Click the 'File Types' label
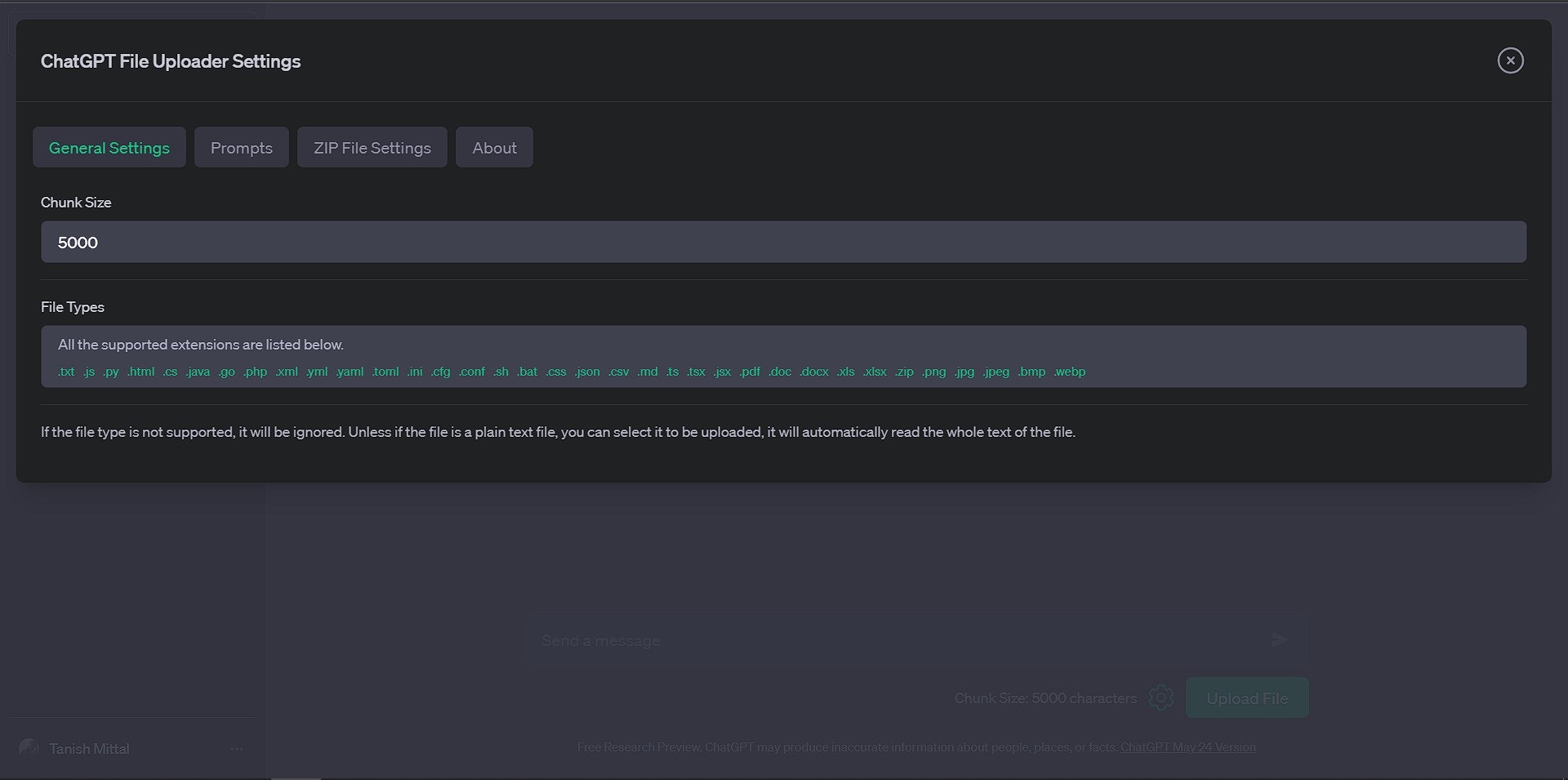The height and width of the screenshot is (780, 1568). click(73, 306)
